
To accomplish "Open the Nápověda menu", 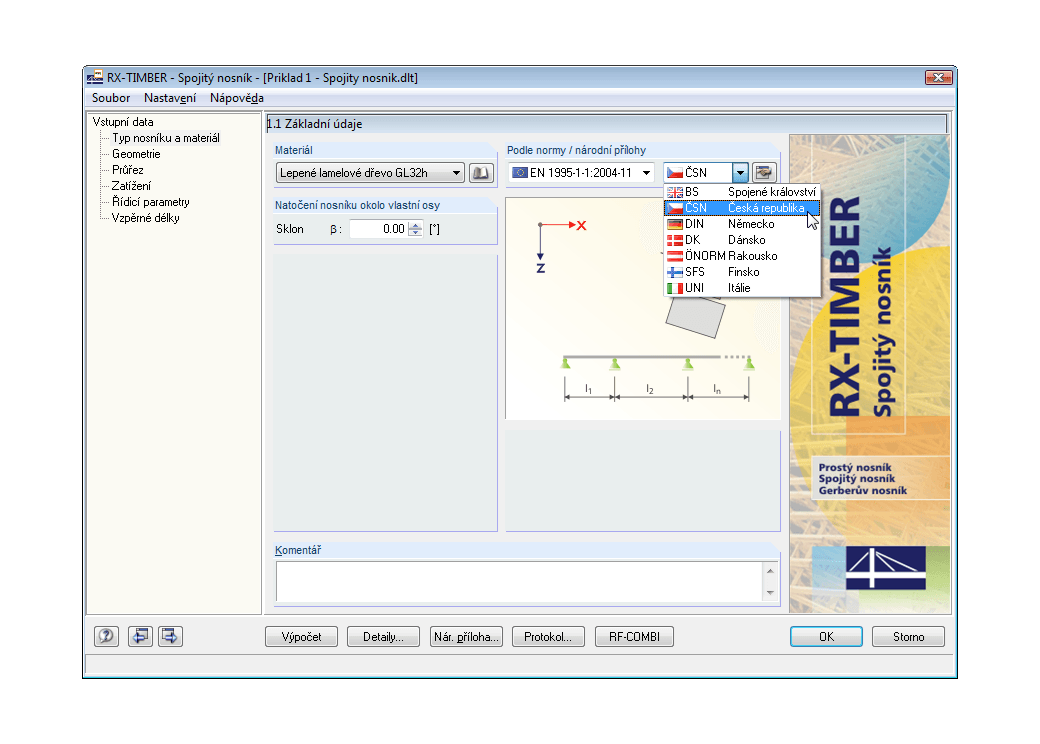I will coord(237,98).
